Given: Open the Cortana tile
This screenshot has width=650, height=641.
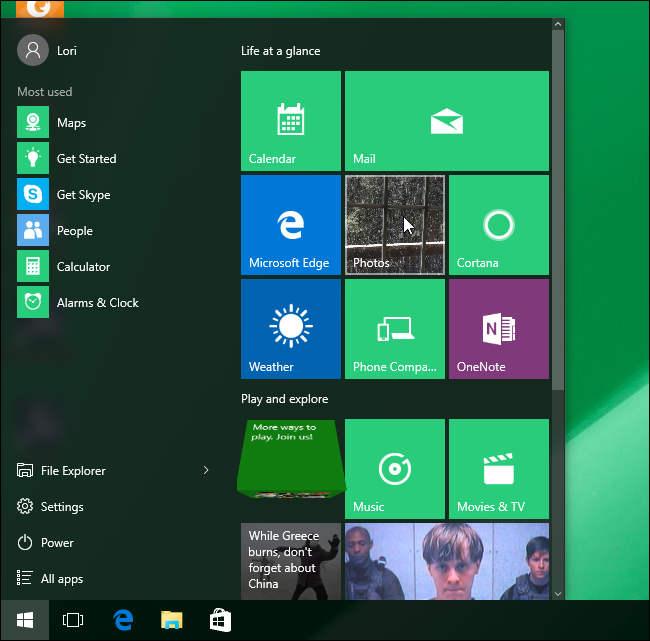Looking at the screenshot, I should [x=499, y=225].
